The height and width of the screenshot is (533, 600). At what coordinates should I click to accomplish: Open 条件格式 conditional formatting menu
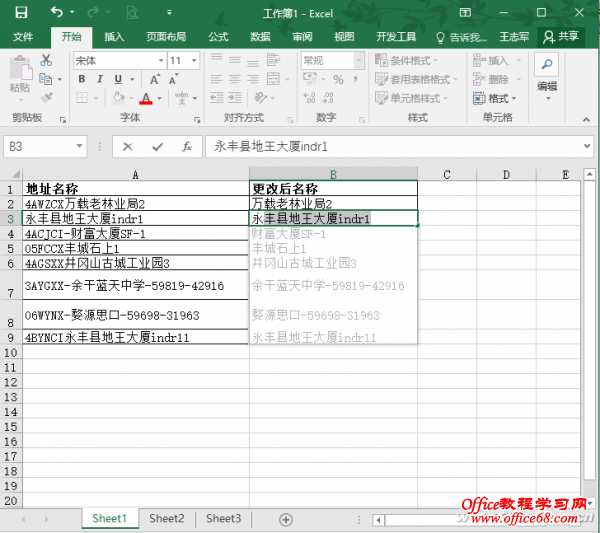click(406, 60)
